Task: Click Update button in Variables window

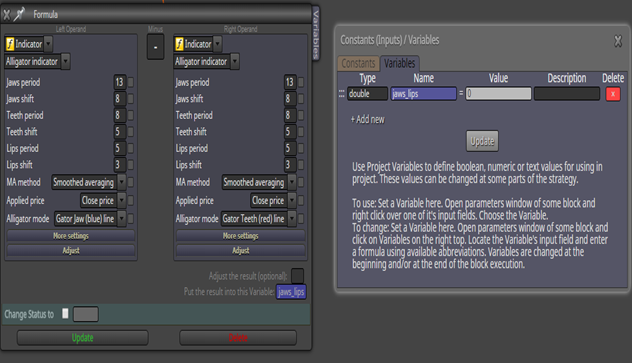Action: point(482,141)
